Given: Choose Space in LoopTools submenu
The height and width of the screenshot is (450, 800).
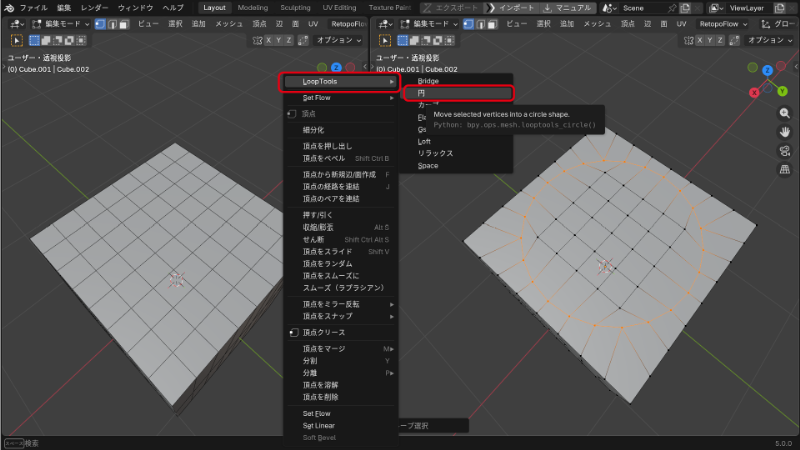Looking at the screenshot, I should pyautogui.click(x=458, y=166).
